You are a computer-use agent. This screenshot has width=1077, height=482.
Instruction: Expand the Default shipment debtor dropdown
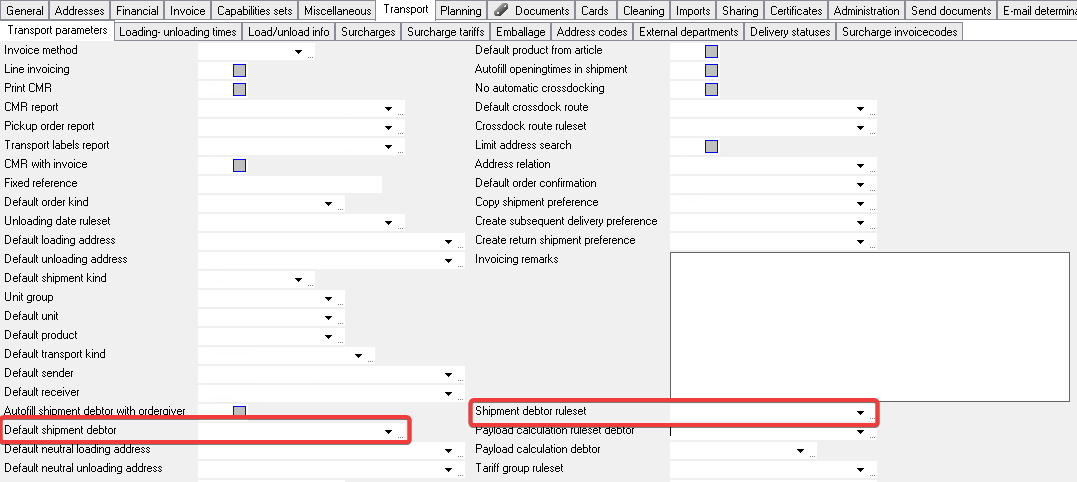(388, 432)
